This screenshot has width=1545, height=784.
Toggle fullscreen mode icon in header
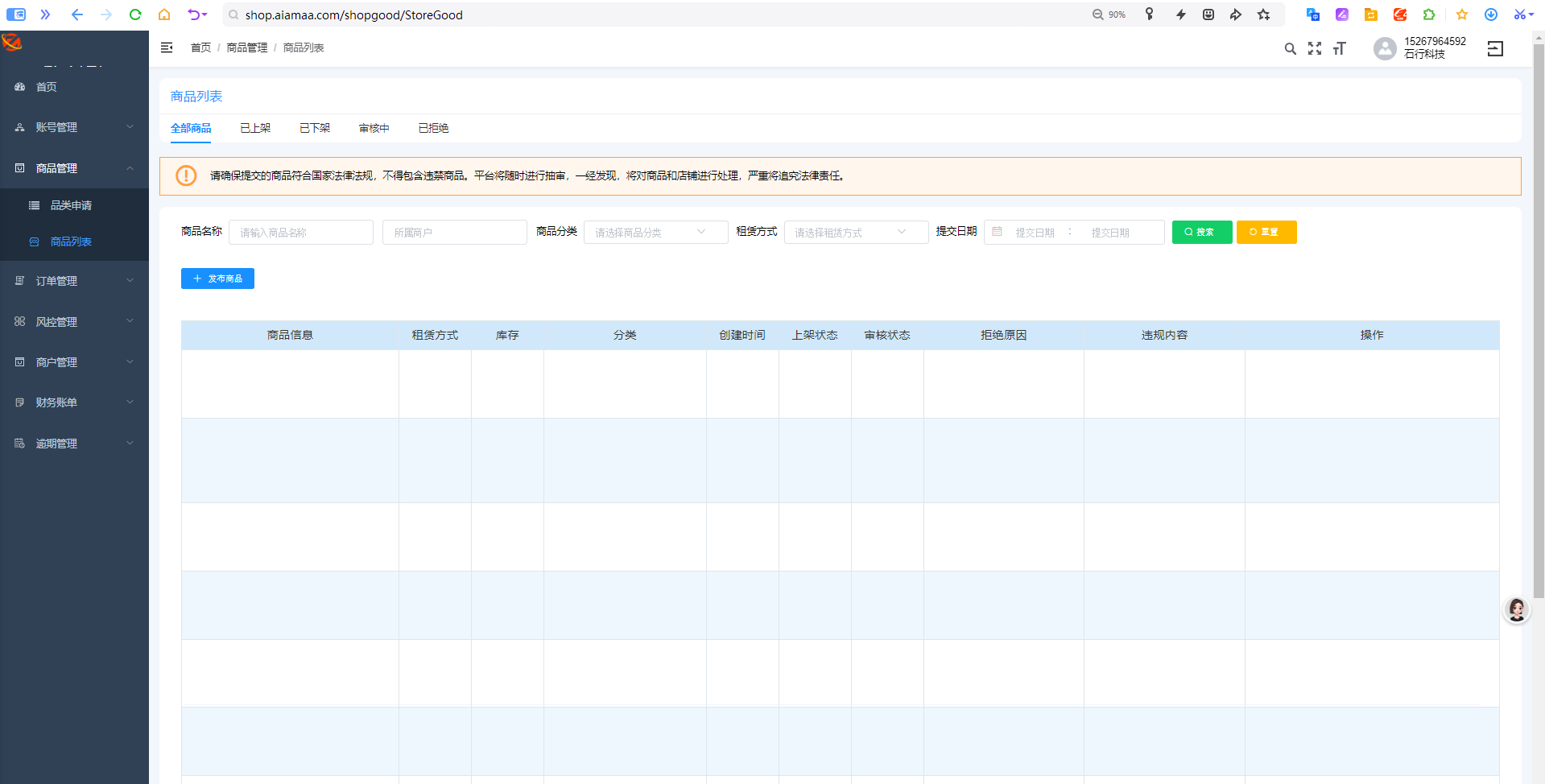click(x=1315, y=49)
